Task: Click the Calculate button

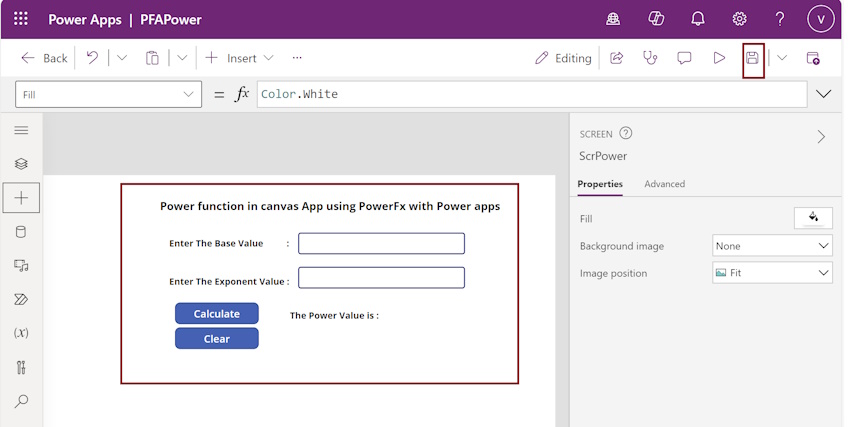Action: click(217, 314)
